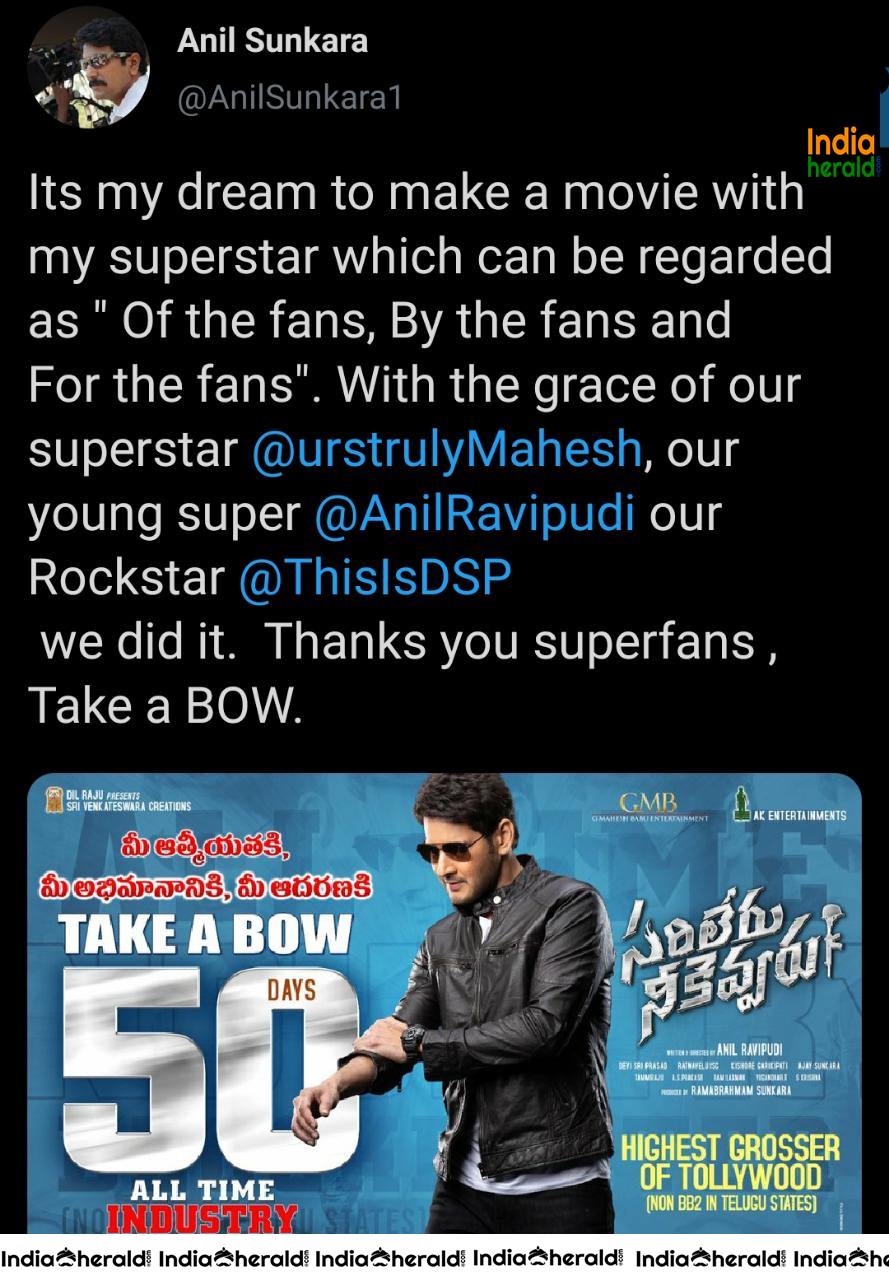This screenshot has width=889, height=1280.
Task: Open the @ThisIsDSP mention
Action: [375, 577]
